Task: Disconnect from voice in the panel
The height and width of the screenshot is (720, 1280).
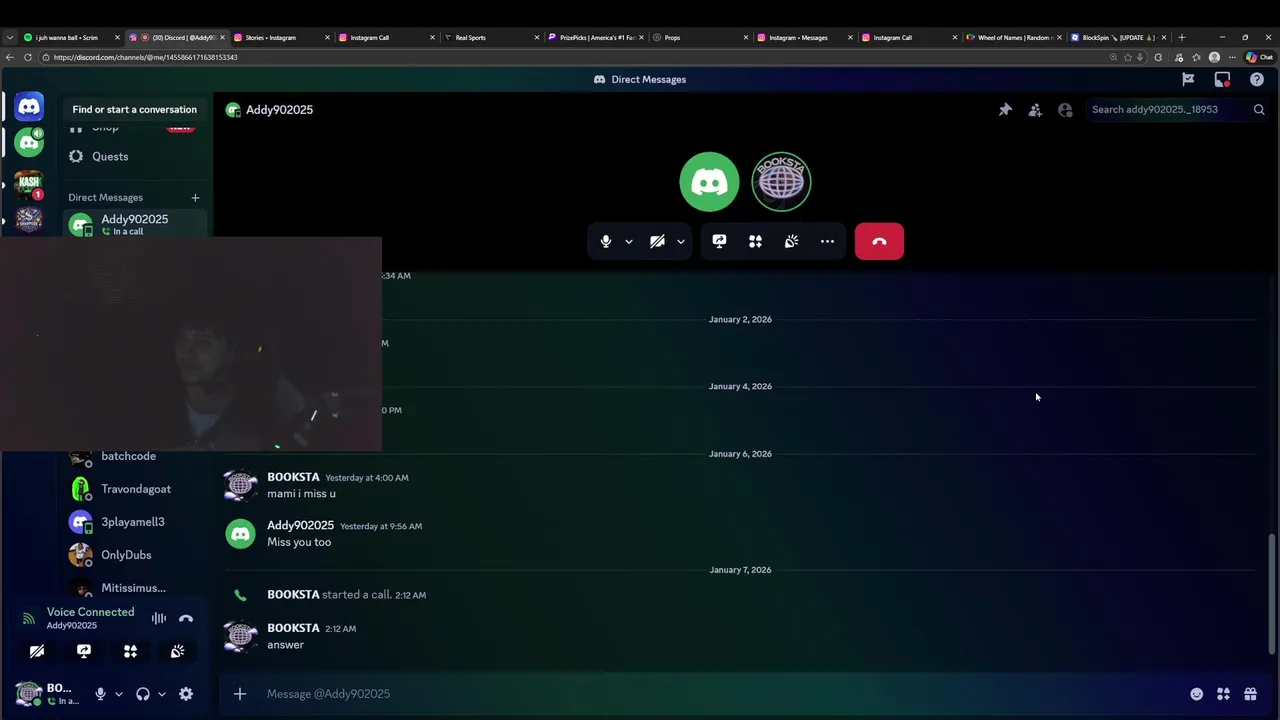Action: [x=186, y=619]
